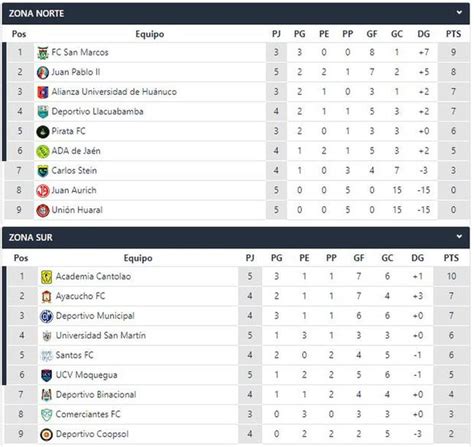474x447 pixels.
Task: Click PTS column header in Zona Norte
Action: tap(453, 34)
